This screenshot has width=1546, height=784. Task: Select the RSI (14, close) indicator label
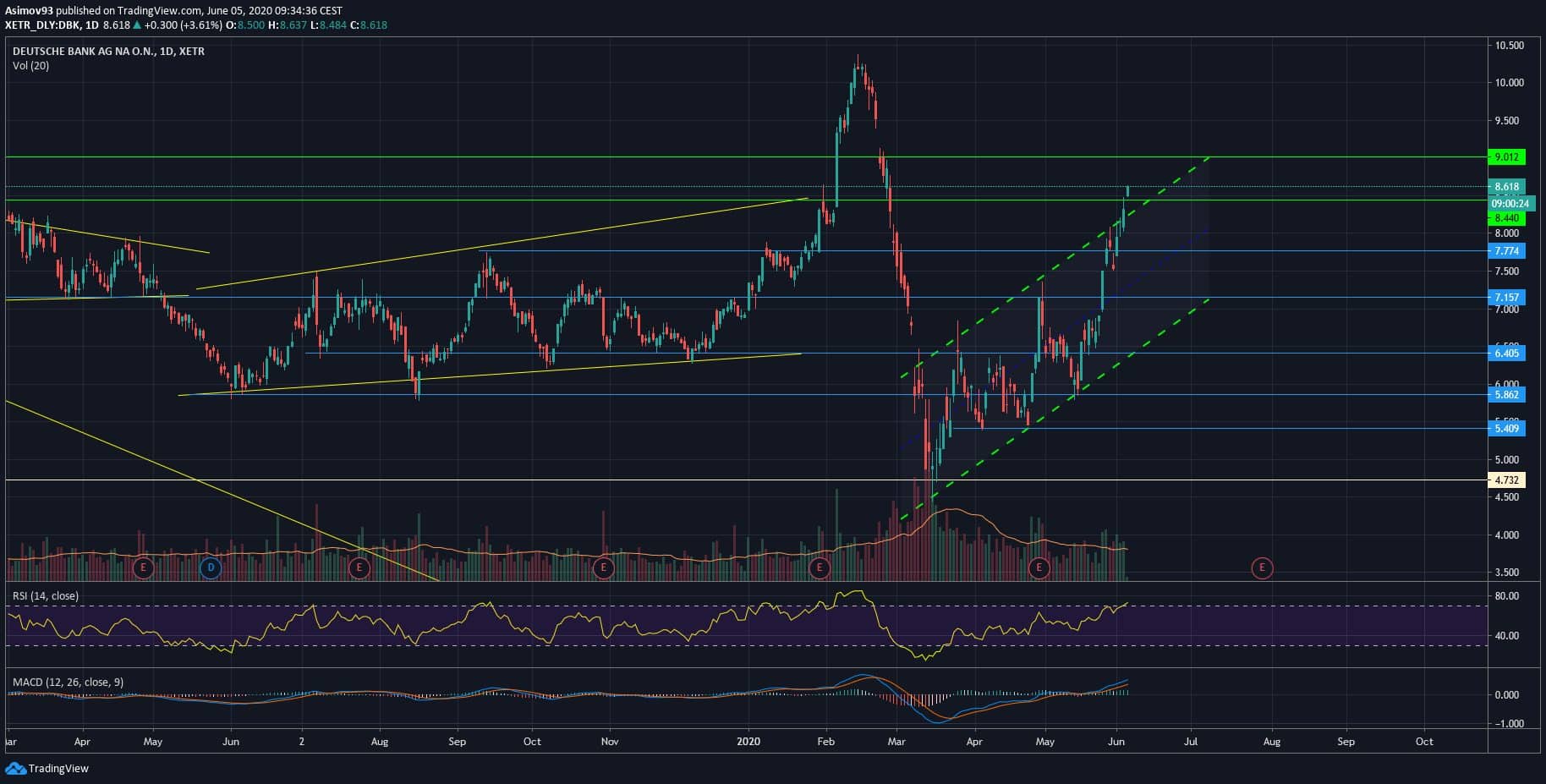click(x=46, y=596)
